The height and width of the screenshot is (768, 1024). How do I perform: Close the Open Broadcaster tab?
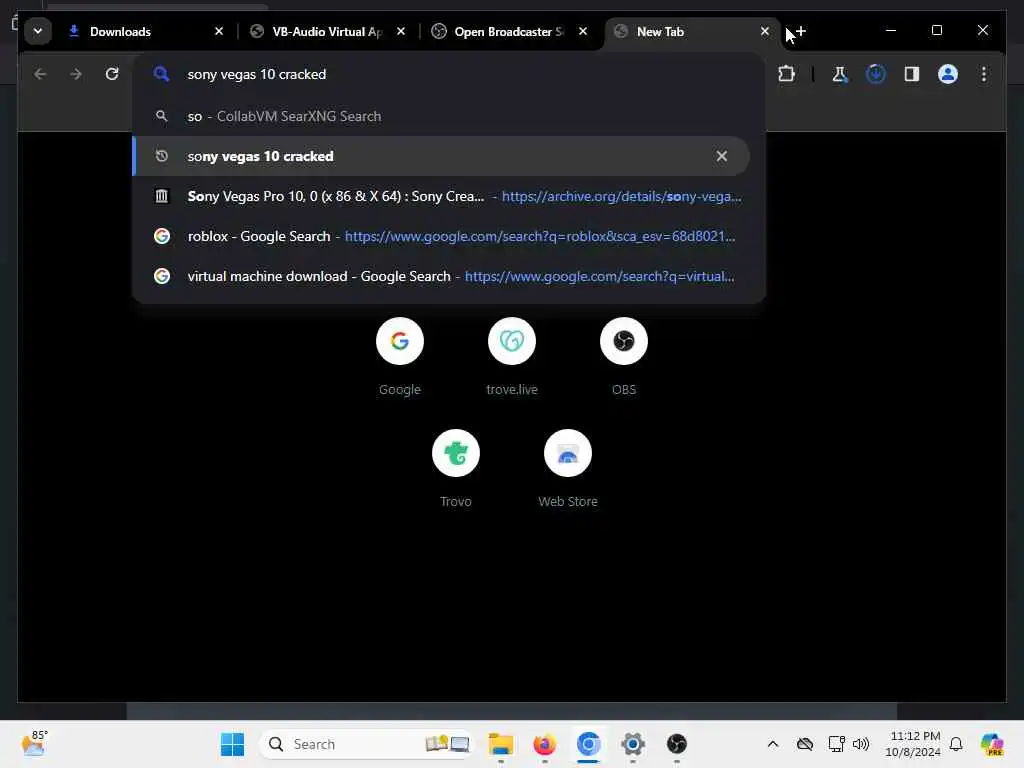coord(583,31)
